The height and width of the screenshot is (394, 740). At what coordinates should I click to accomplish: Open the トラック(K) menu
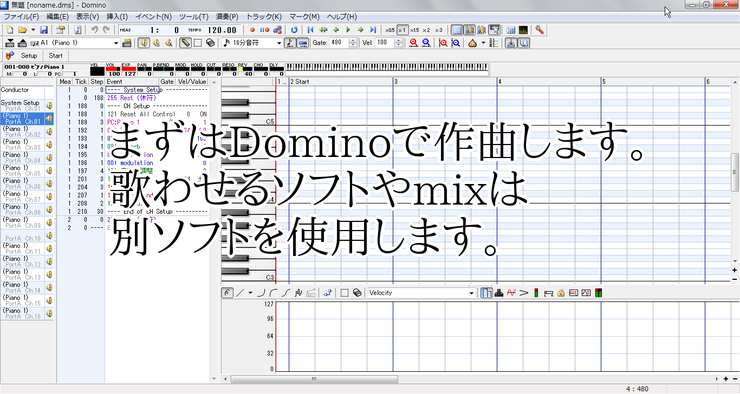click(264, 17)
